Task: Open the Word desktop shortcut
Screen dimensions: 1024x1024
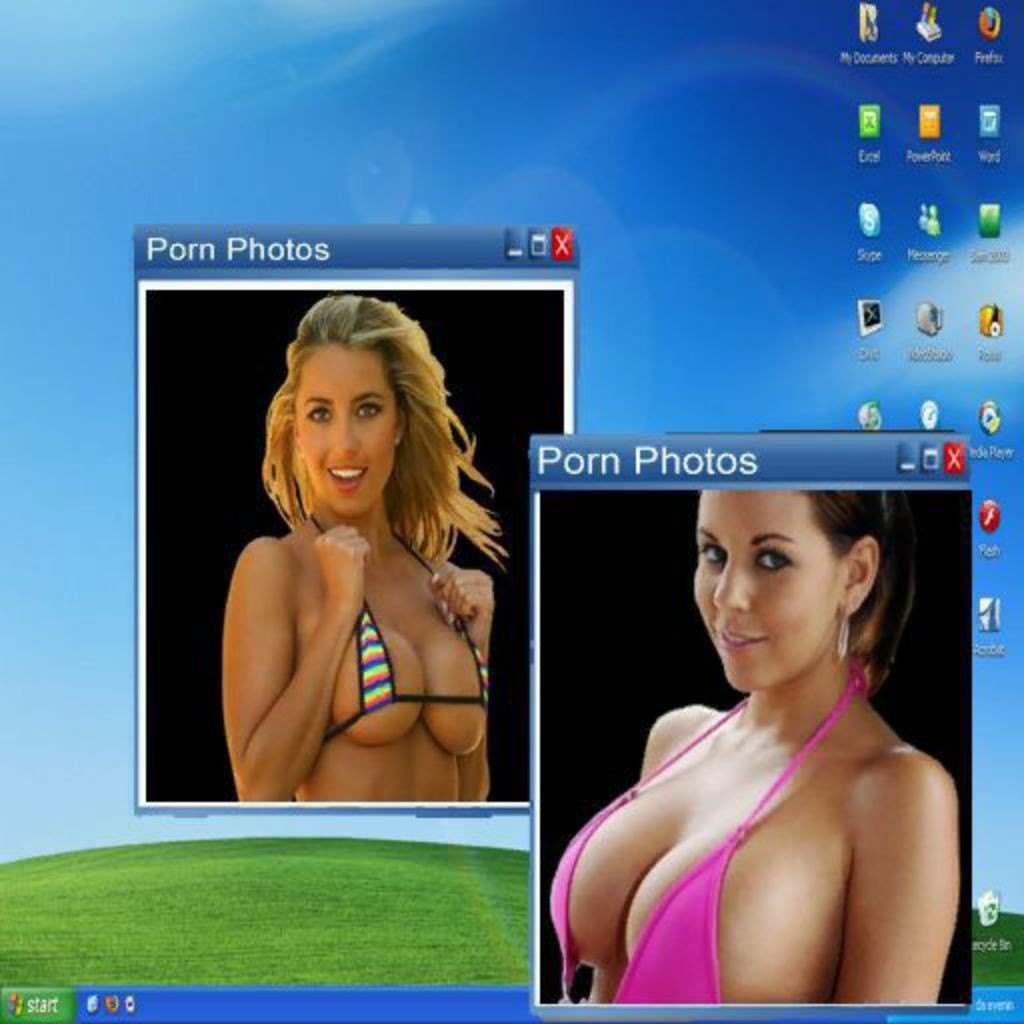Action: click(989, 122)
